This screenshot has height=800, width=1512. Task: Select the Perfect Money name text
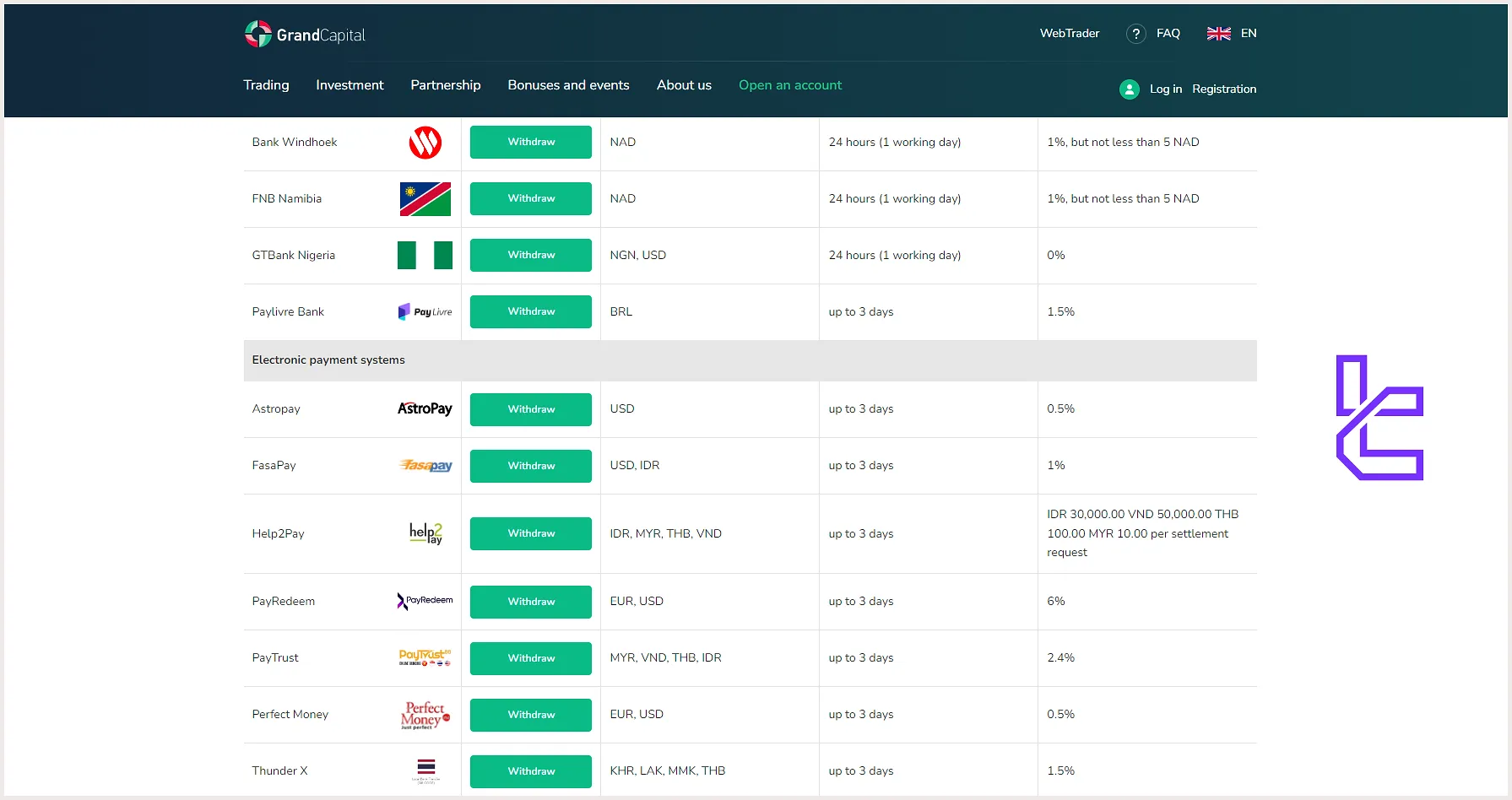coord(290,715)
